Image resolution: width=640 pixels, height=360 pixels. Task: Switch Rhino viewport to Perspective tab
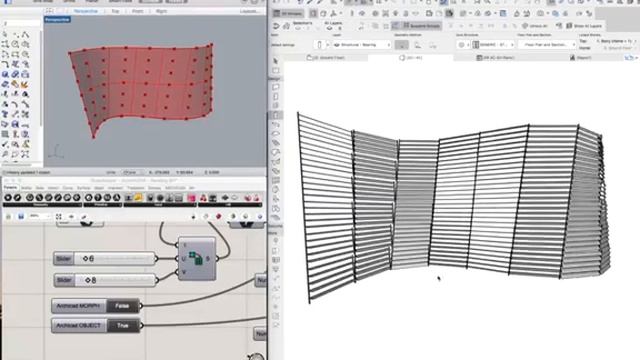(86, 11)
